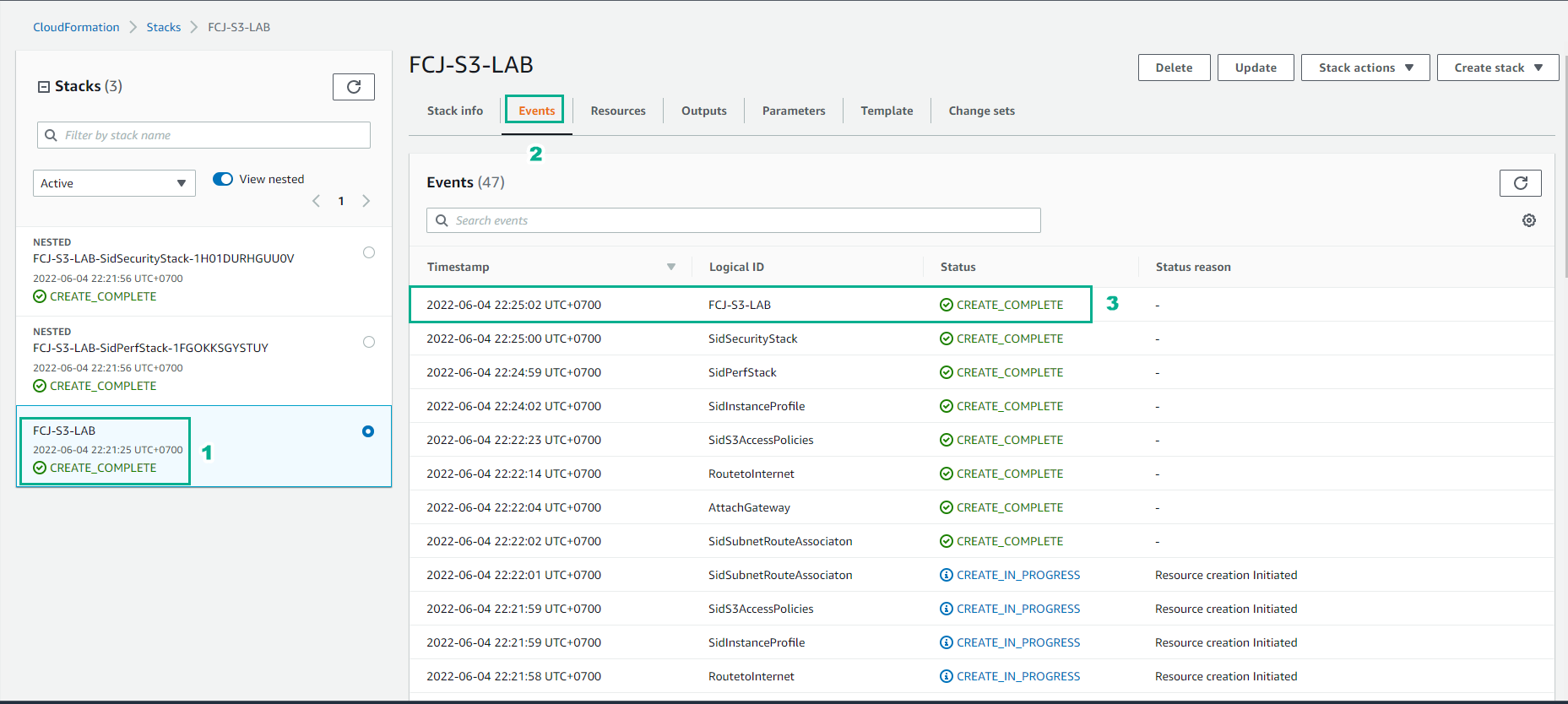The width and height of the screenshot is (1568, 704).
Task: Click the search events magnifier icon
Action: click(x=442, y=220)
